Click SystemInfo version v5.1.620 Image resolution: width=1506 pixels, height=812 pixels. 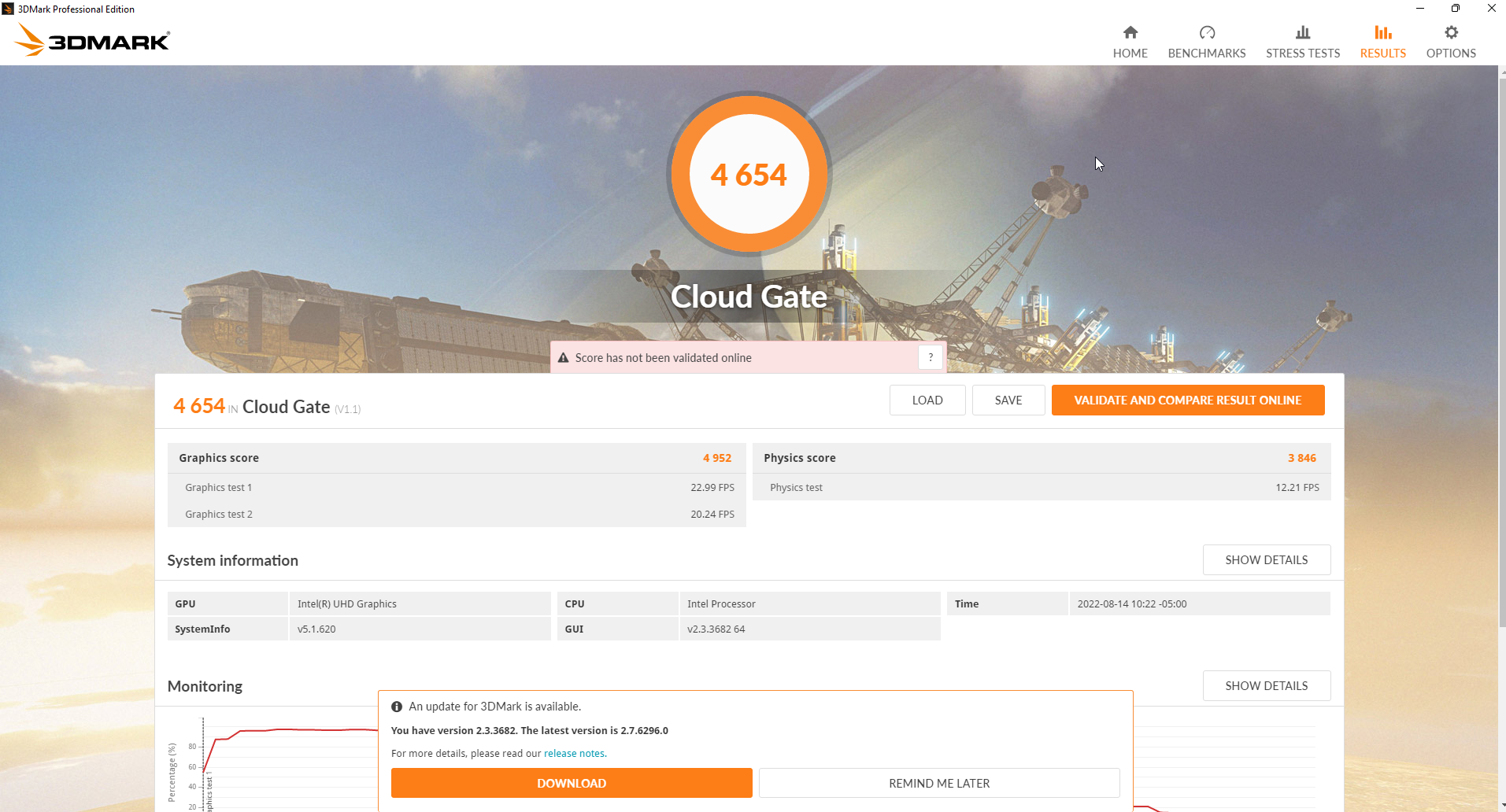316,629
